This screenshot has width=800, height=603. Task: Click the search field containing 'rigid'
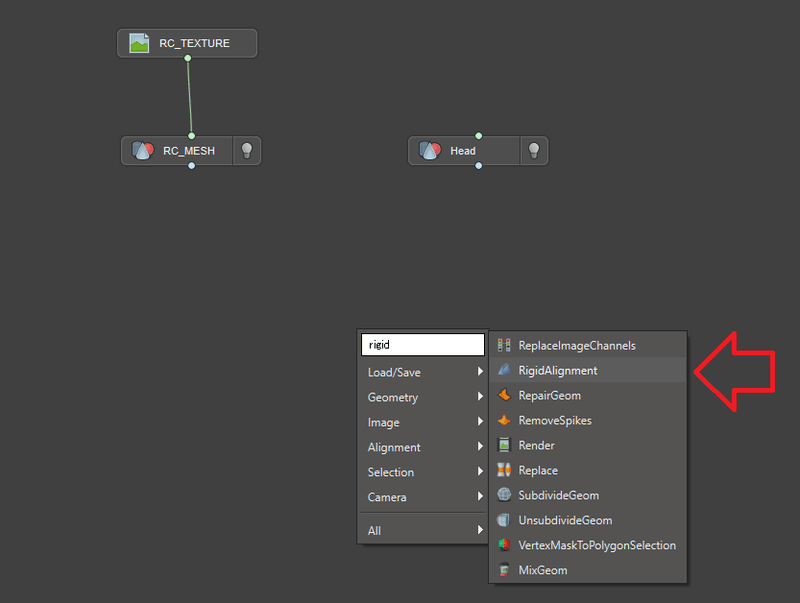click(x=423, y=344)
